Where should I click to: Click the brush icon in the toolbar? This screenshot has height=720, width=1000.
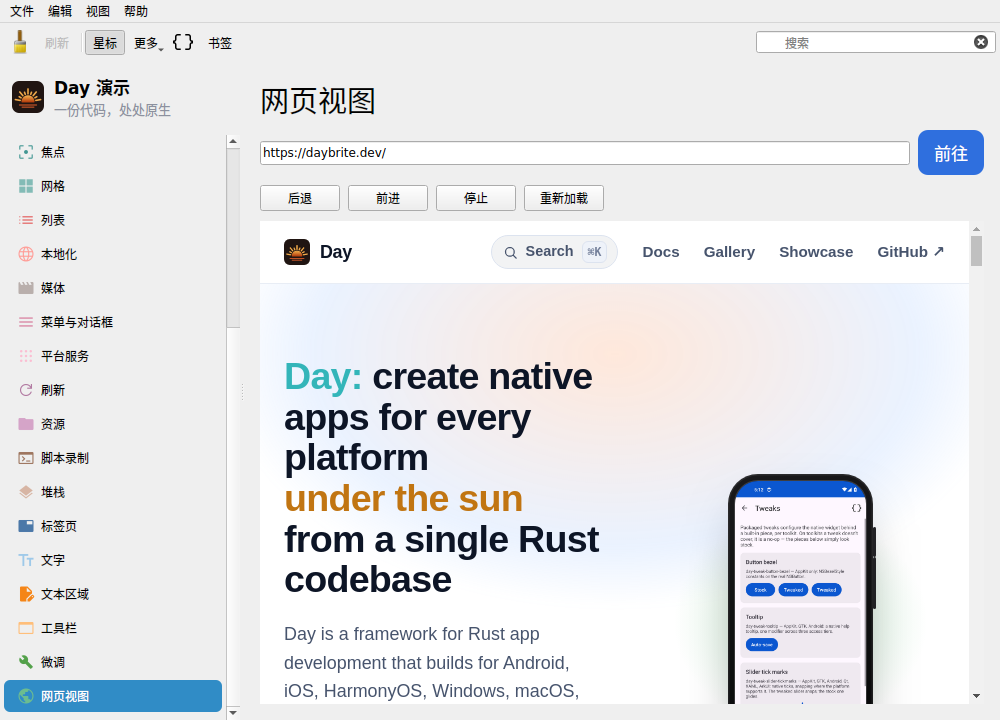click(20, 42)
